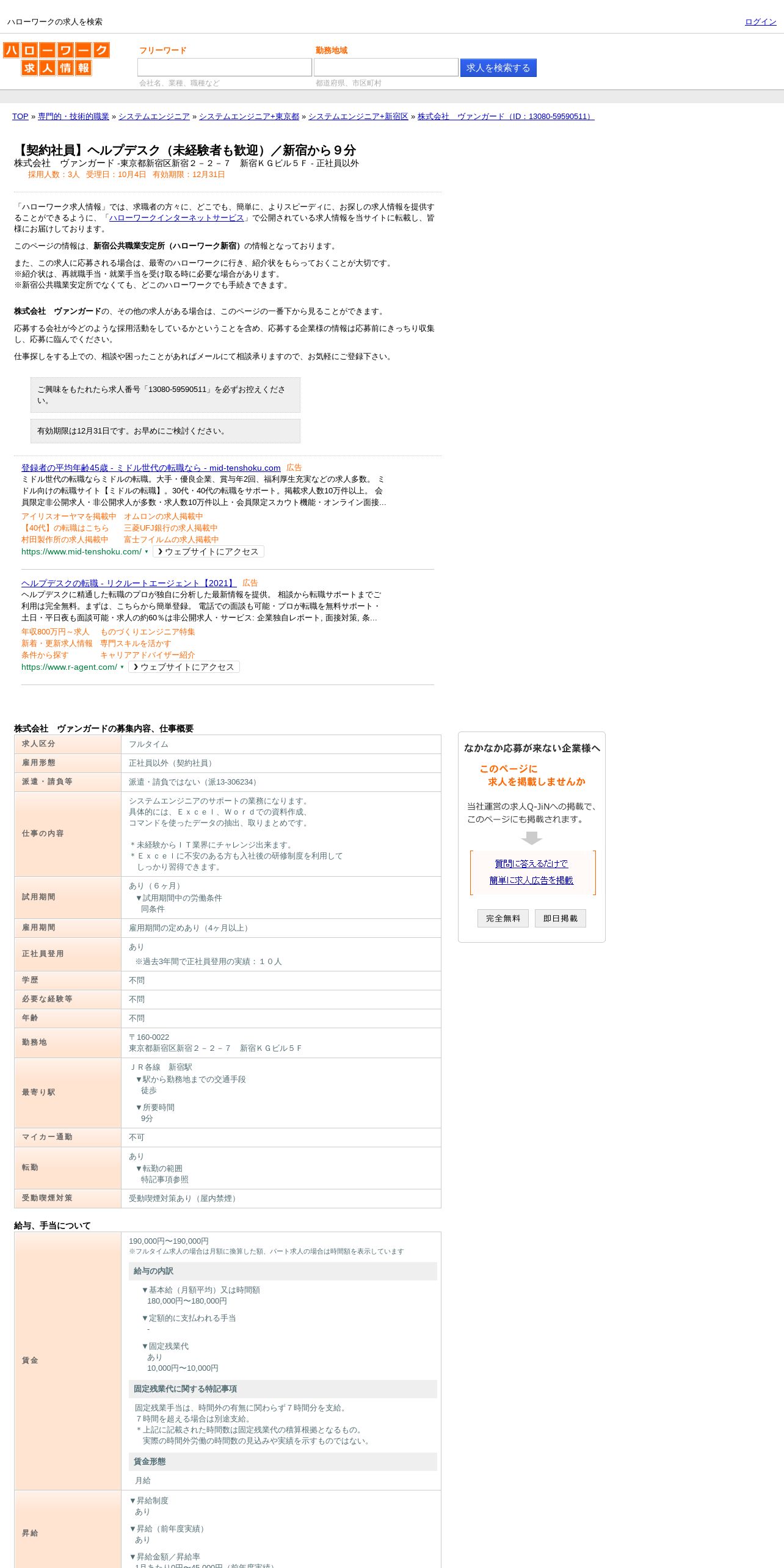784x1568 pixels.
Task: Open the ハローワークインターネットサービス link
Action: (176, 218)
